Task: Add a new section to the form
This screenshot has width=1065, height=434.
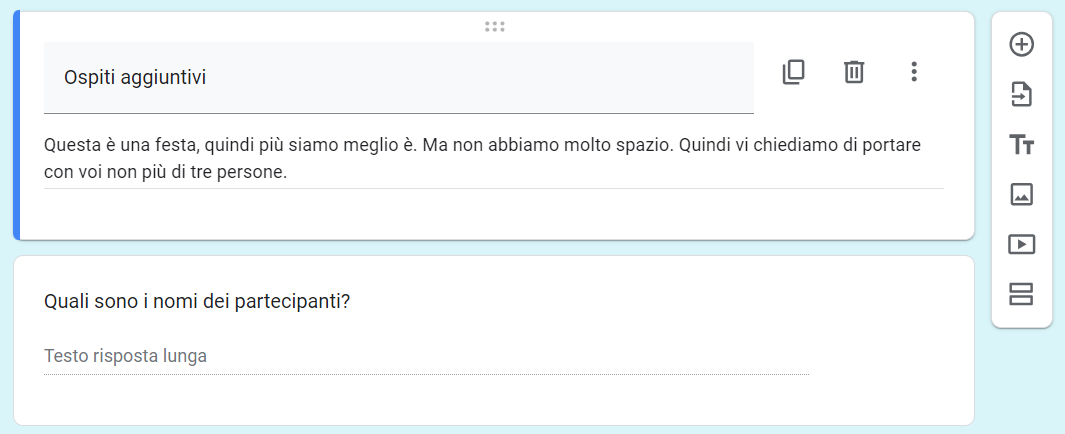Action: tap(1021, 294)
